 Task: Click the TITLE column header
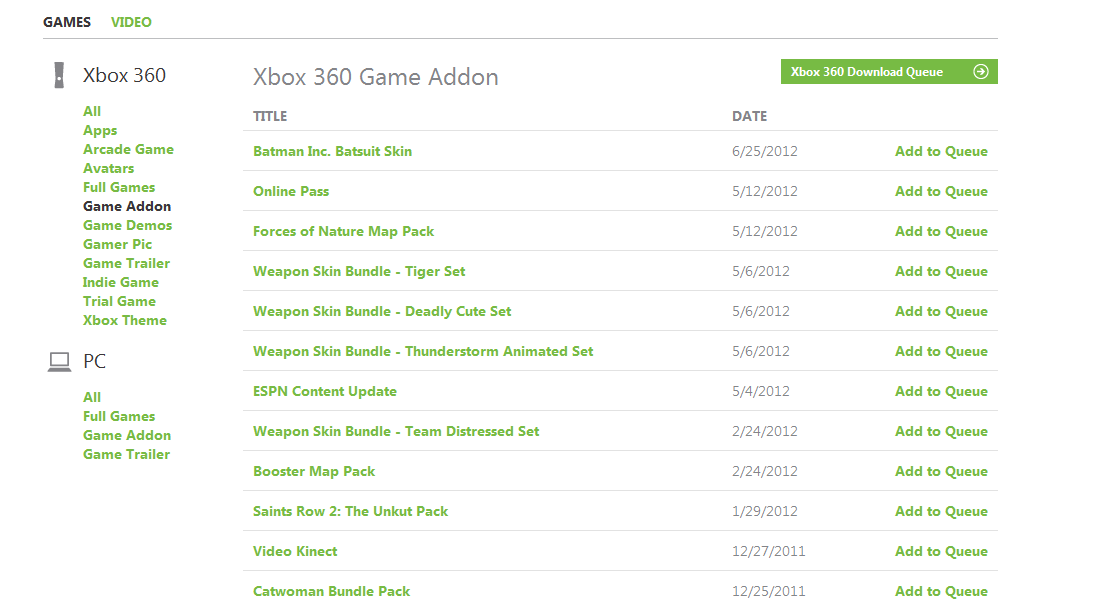click(x=270, y=116)
